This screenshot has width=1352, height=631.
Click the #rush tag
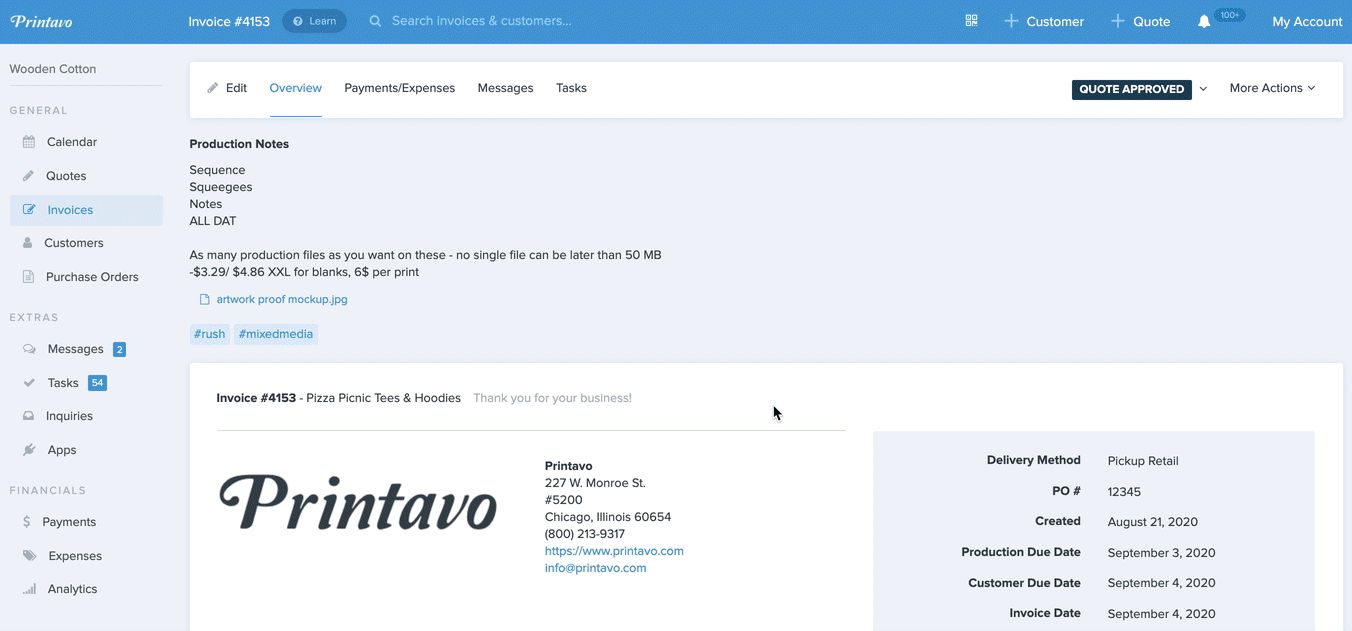point(210,334)
